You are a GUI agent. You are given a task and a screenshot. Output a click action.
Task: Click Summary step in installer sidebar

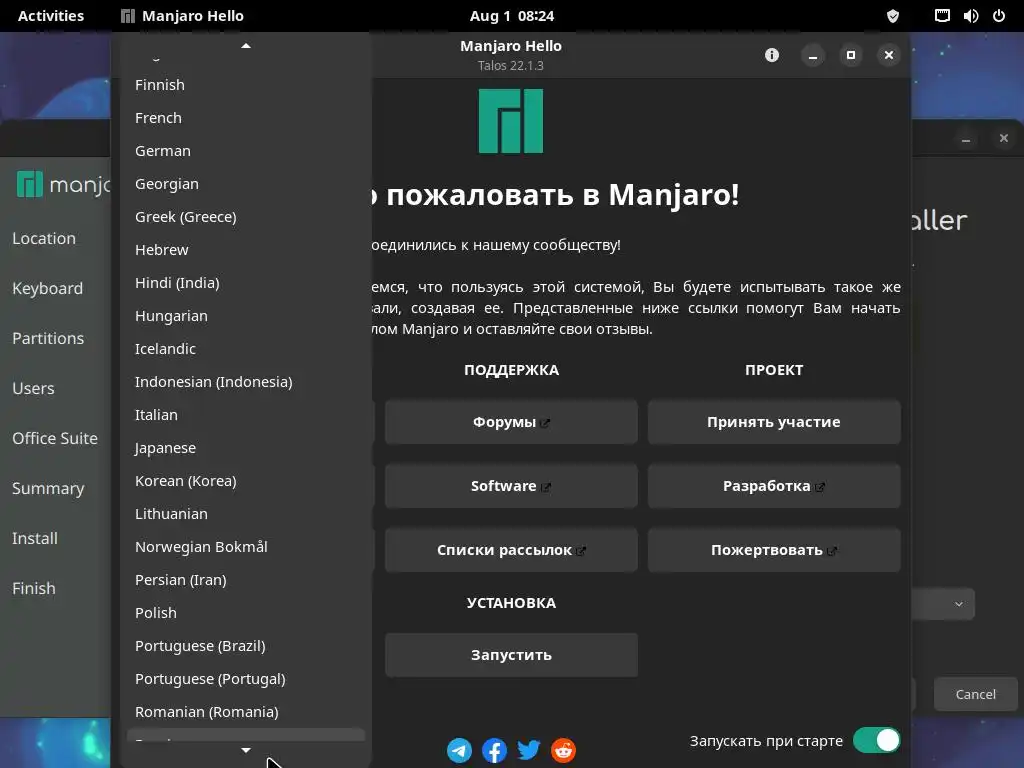pyautogui.click(x=48, y=488)
